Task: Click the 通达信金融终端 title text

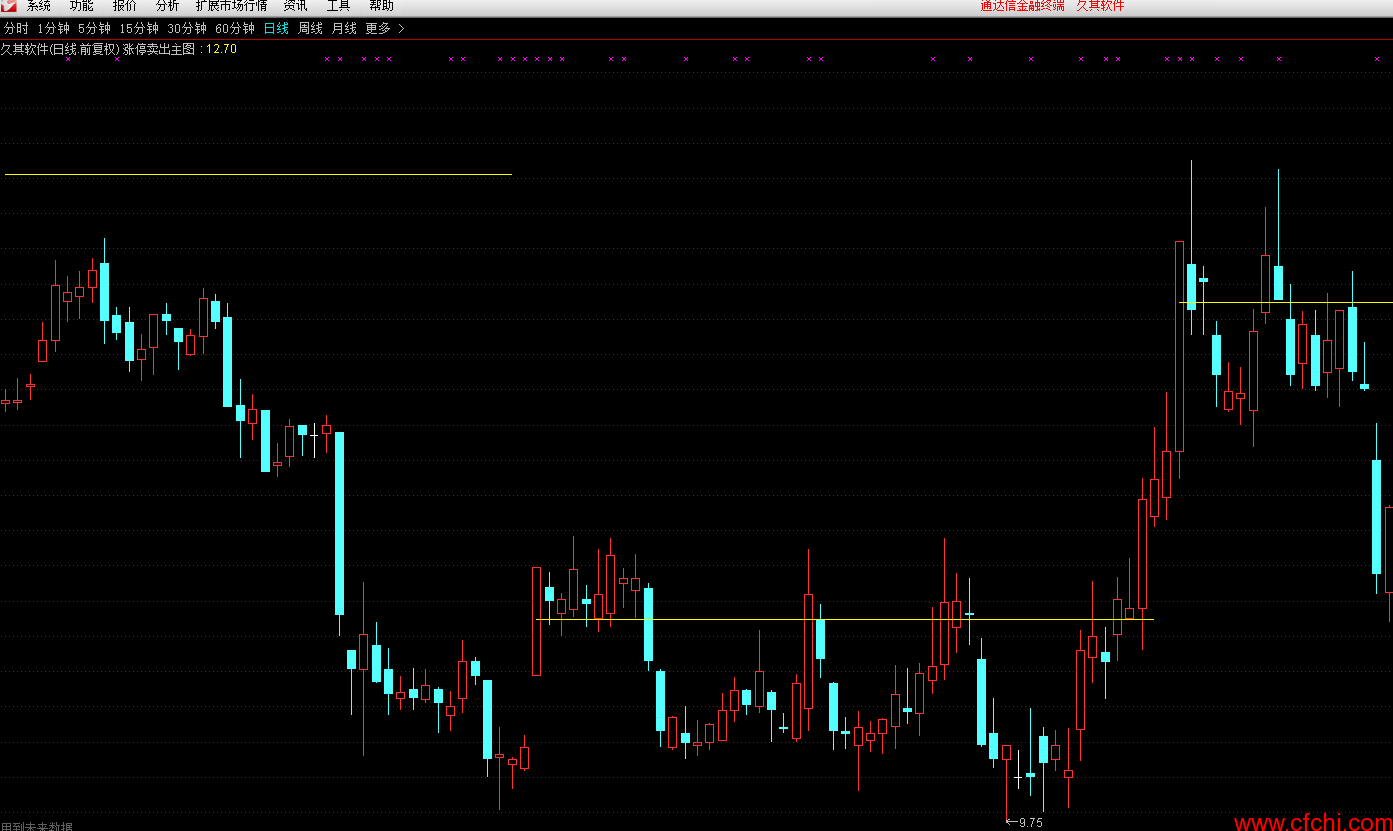Action: 1022,6
